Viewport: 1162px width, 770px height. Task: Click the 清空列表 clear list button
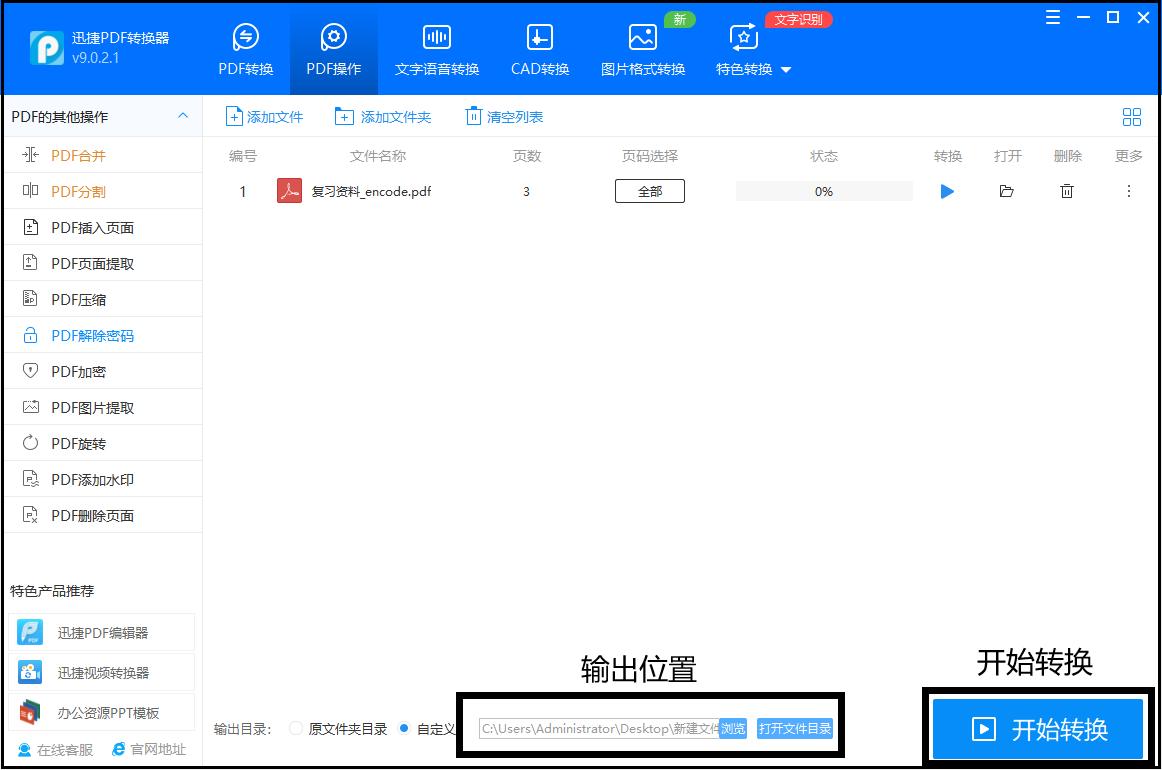[503, 116]
